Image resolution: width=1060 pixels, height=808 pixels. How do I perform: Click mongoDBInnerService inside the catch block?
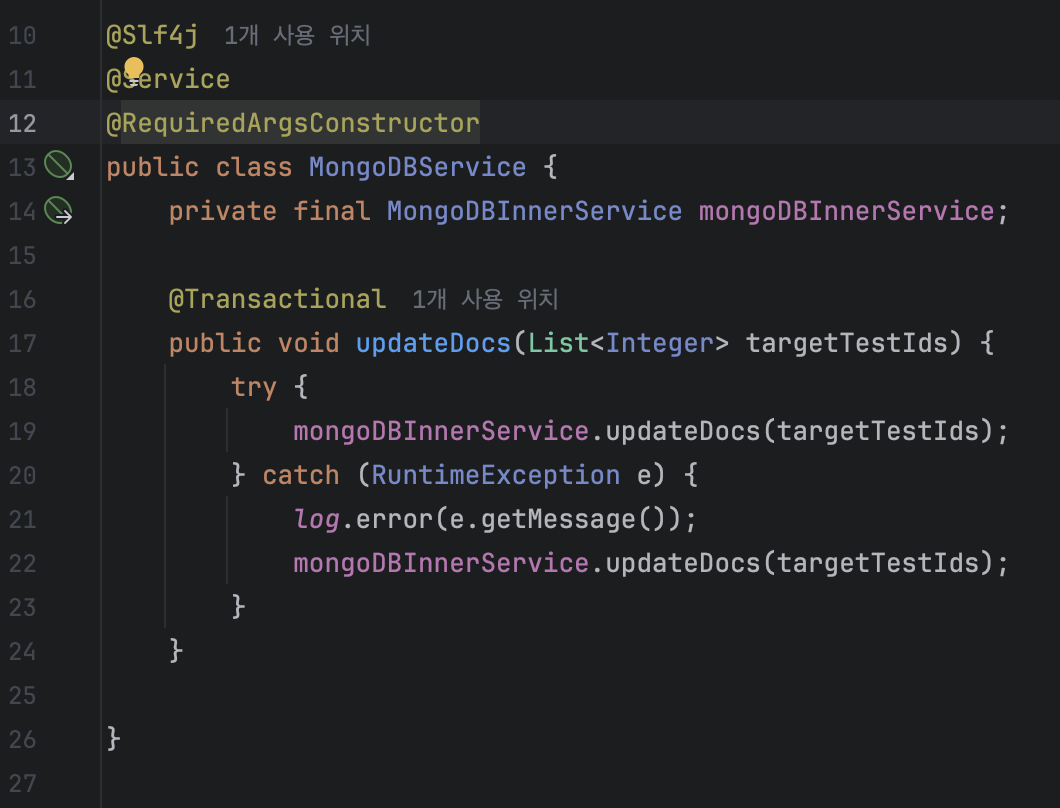click(x=441, y=563)
